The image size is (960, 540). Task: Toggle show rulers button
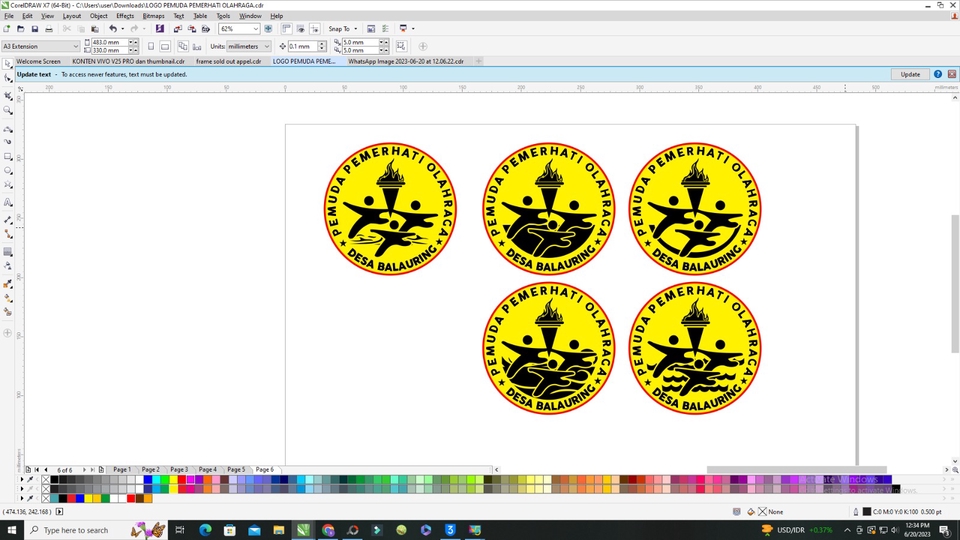287,29
